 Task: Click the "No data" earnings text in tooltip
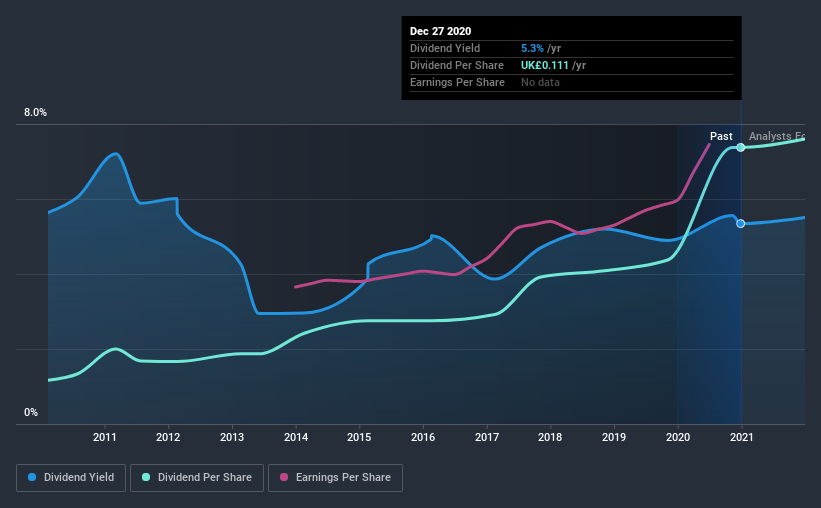[x=540, y=82]
